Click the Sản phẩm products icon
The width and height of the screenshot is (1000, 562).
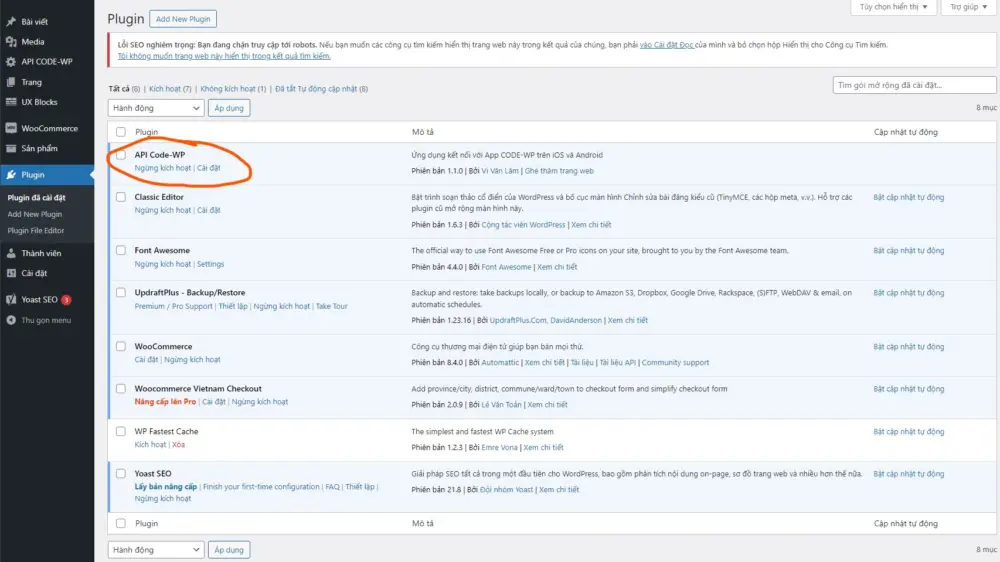[x=11, y=149]
